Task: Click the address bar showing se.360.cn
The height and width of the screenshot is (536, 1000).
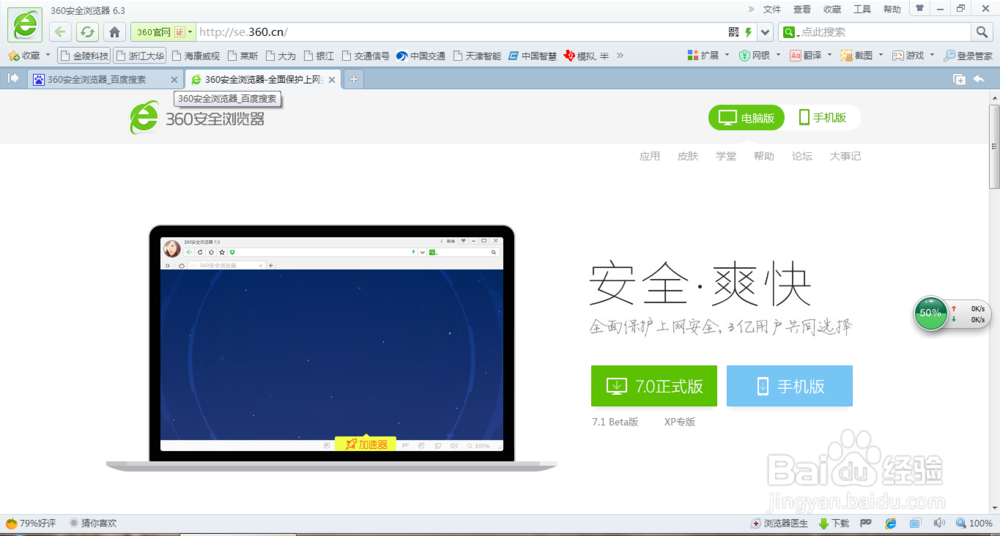Action: tap(459, 32)
